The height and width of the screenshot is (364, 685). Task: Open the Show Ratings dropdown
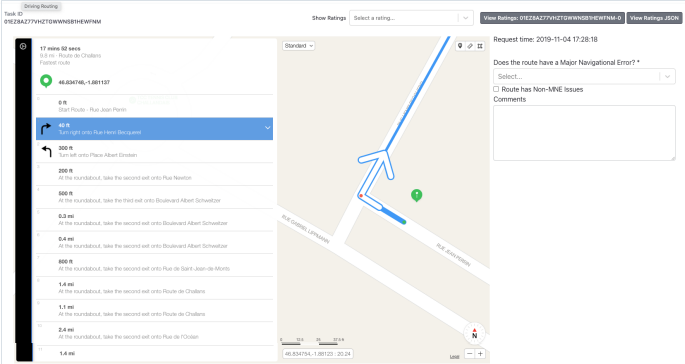[x=411, y=18]
